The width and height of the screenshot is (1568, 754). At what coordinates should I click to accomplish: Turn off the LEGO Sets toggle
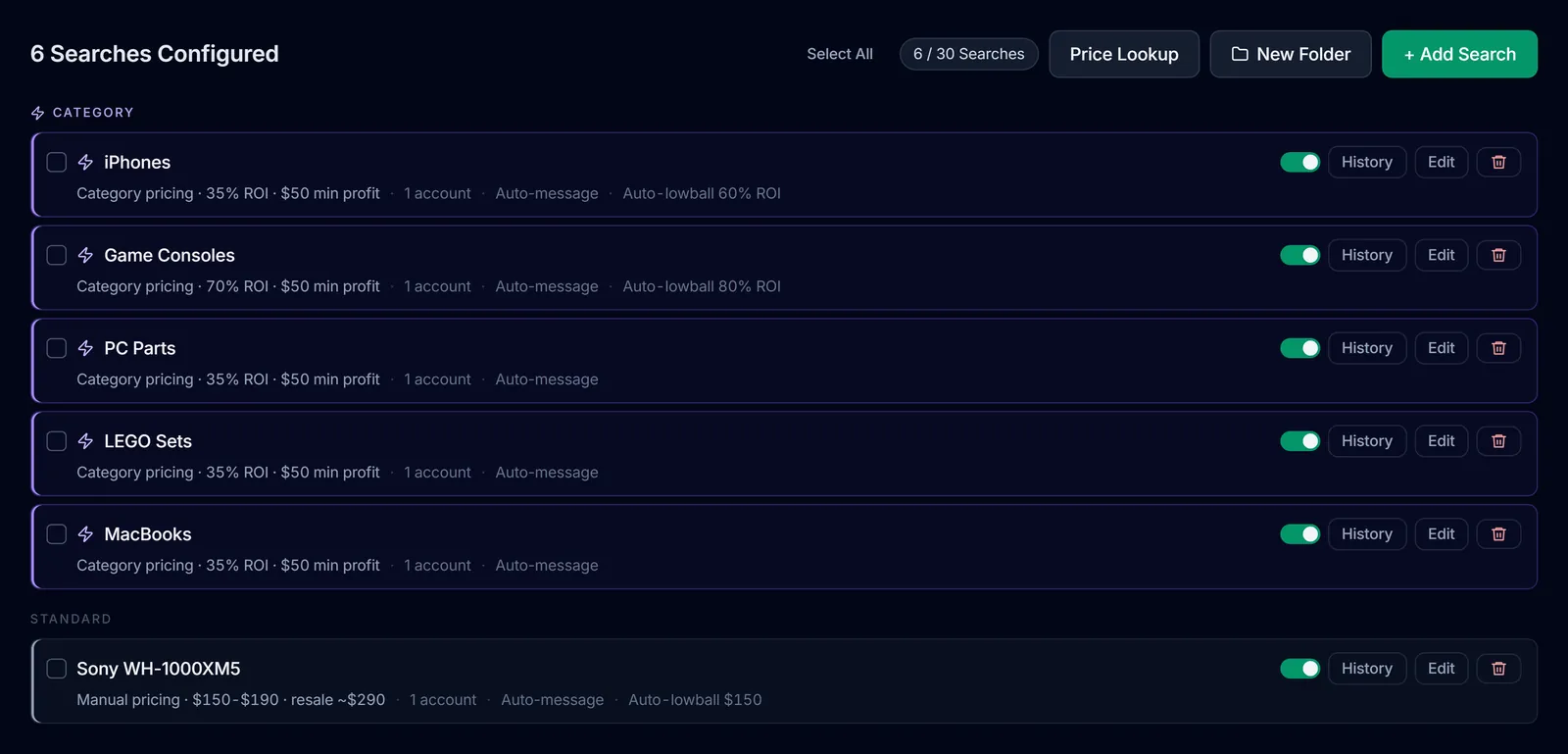(x=1300, y=441)
